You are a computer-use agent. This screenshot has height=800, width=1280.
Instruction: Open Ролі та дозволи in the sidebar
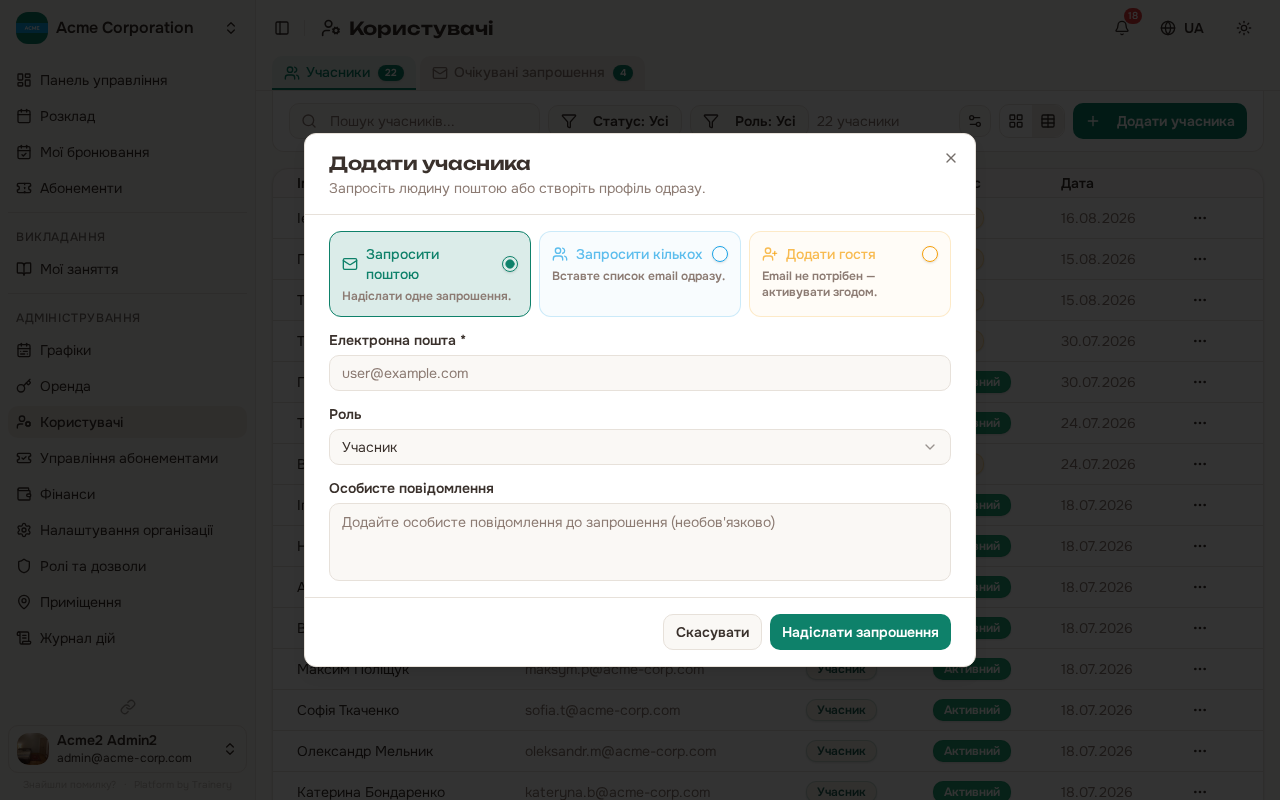pyautogui.click(x=128, y=566)
